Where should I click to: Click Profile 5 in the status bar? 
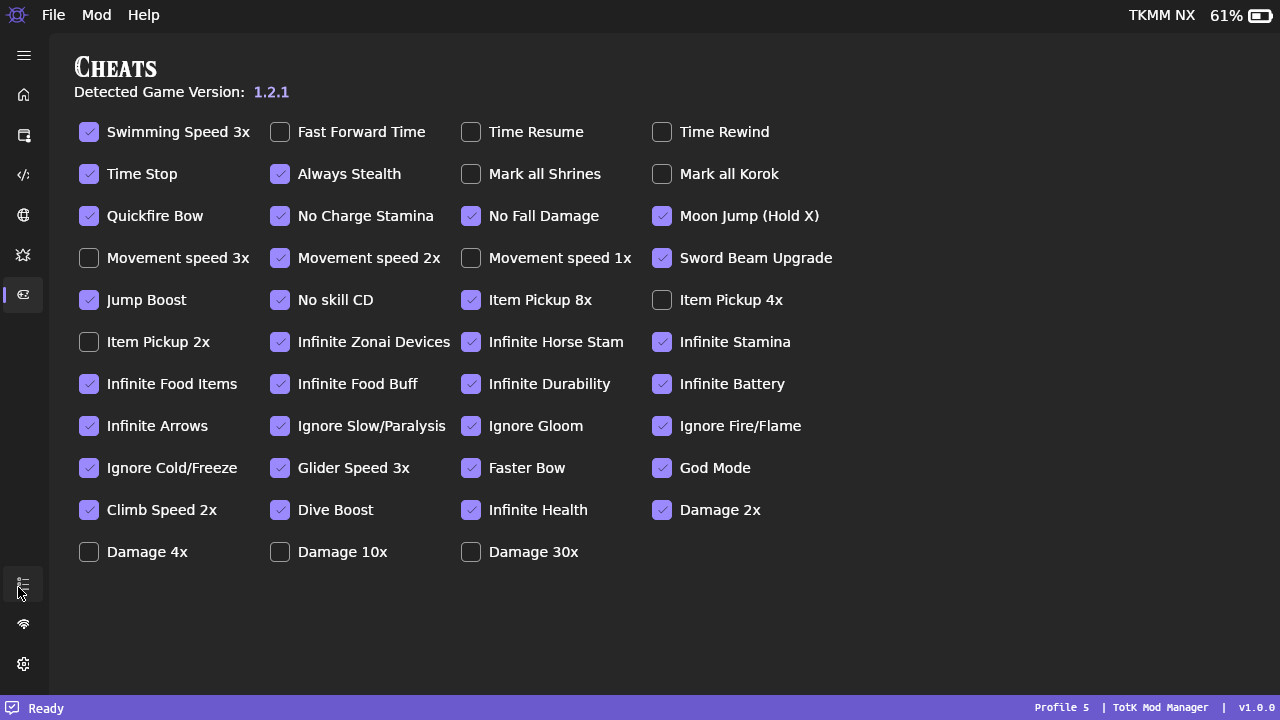[x=1062, y=708]
